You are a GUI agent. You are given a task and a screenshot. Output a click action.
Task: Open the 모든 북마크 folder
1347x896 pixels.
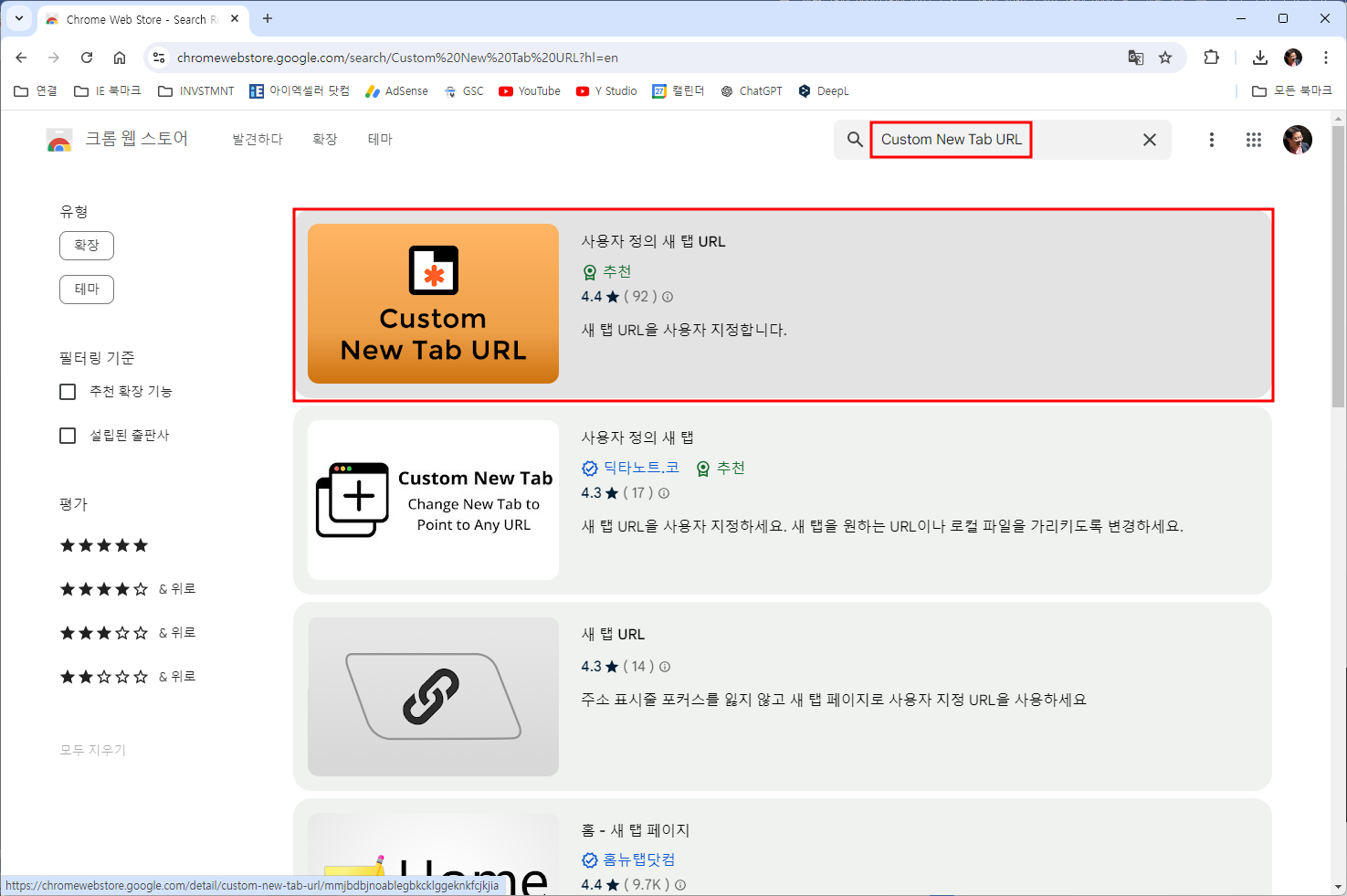(1292, 91)
